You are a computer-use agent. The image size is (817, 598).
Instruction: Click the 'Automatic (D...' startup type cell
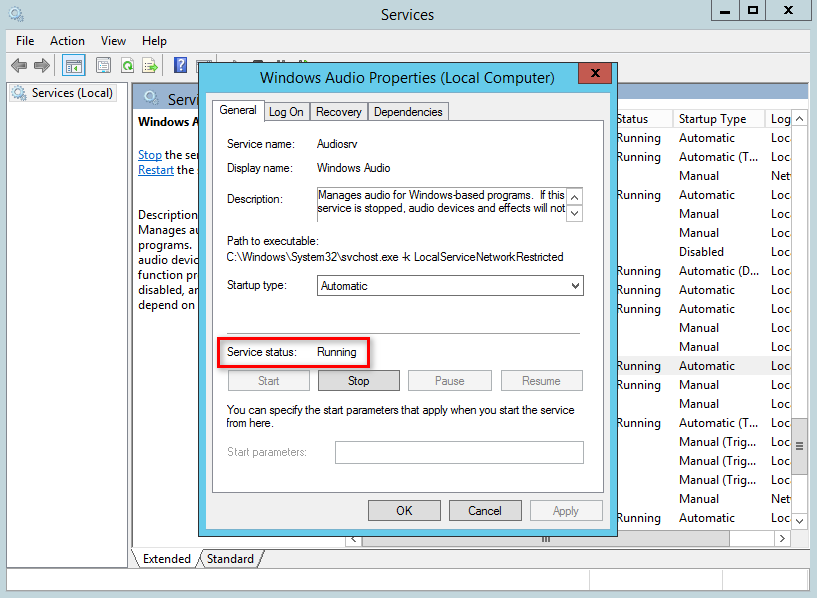pos(719,271)
